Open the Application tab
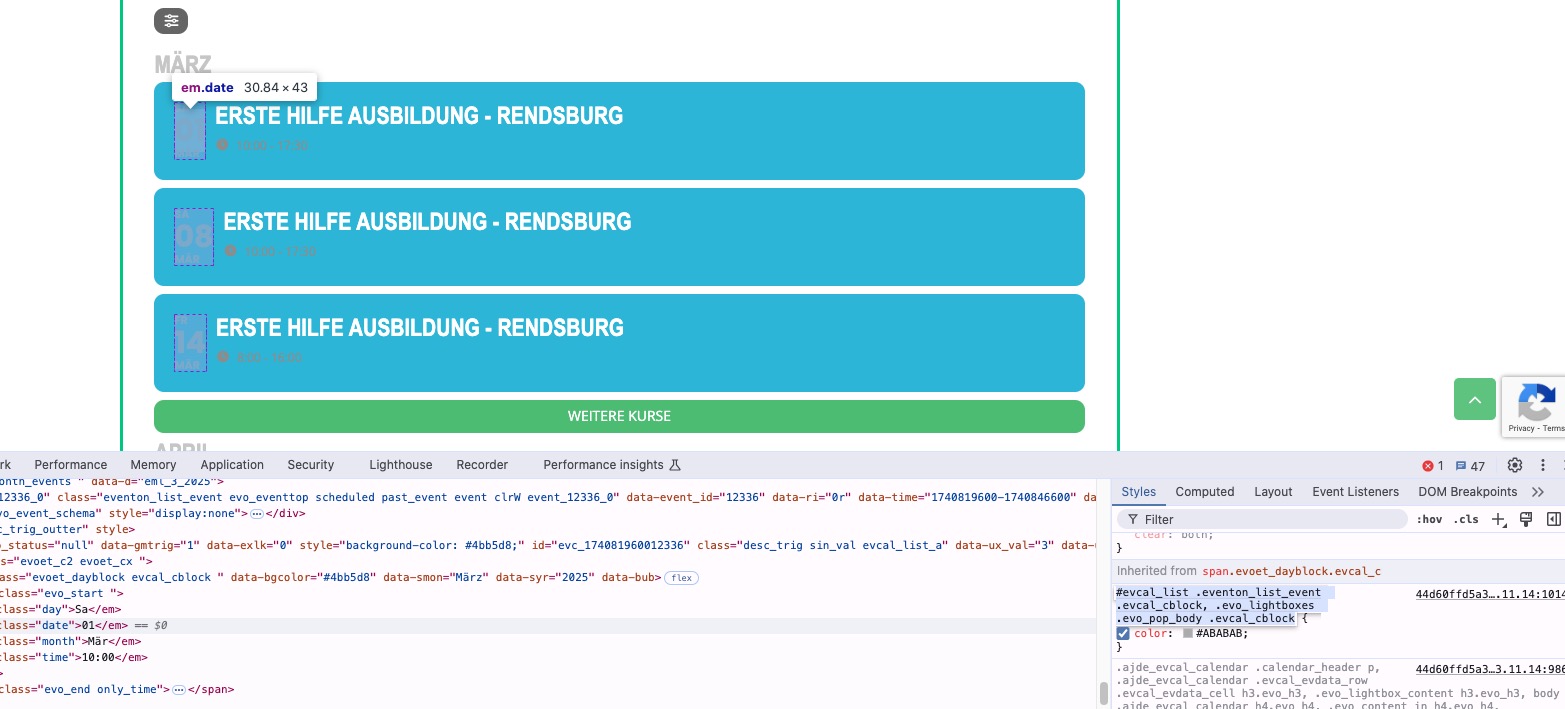The width and height of the screenshot is (1565, 709). (232, 465)
